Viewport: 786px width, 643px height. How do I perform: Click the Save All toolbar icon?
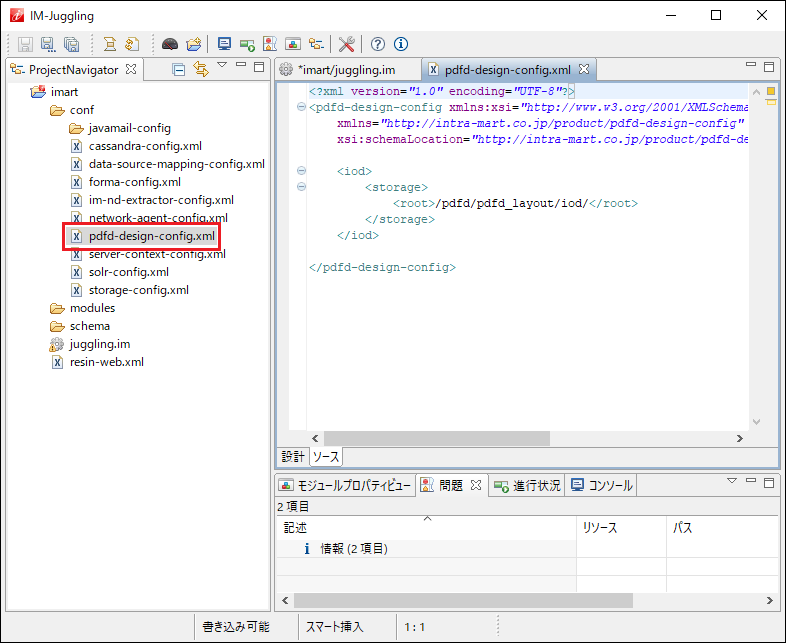point(71,44)
